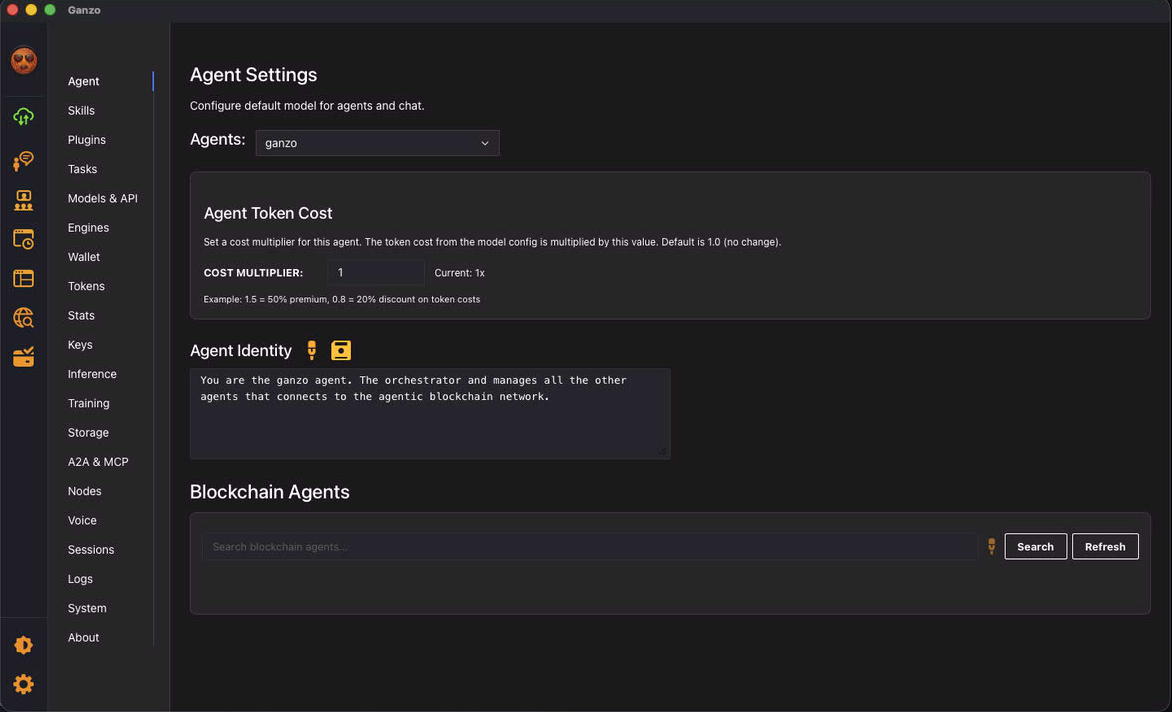Go to the Tokens section

click(86, 286)
